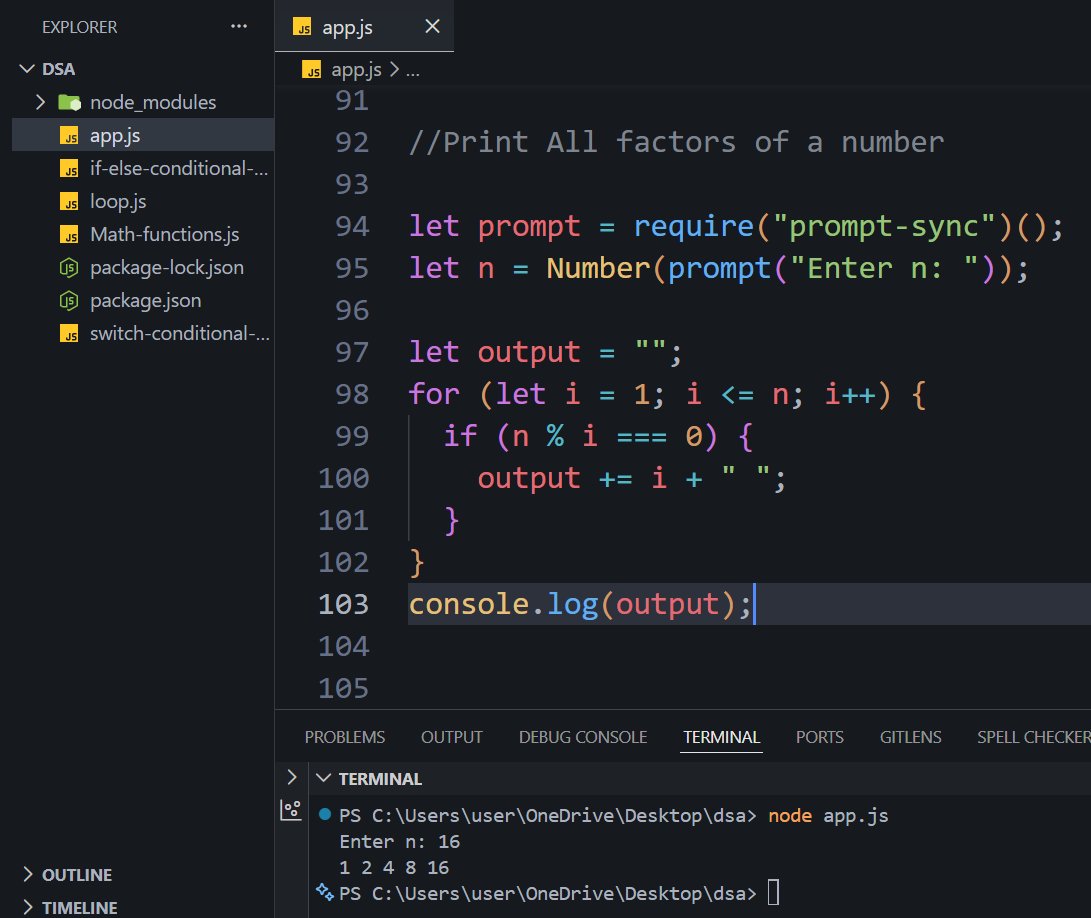Click the terminal sidebar expand arrow
The height and width of the screenshot is (918, 1091).
pos(292,777)
